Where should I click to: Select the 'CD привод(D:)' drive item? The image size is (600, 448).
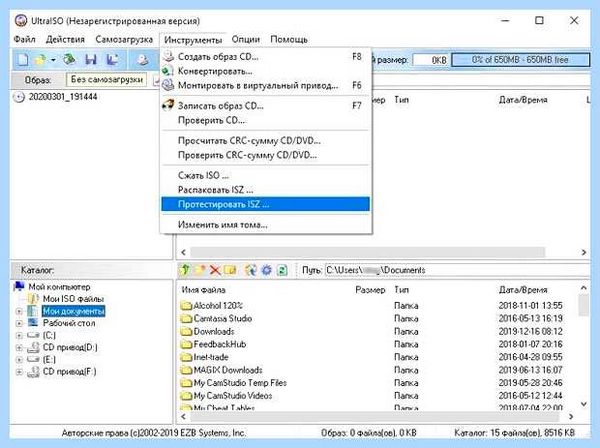(70, 347)
